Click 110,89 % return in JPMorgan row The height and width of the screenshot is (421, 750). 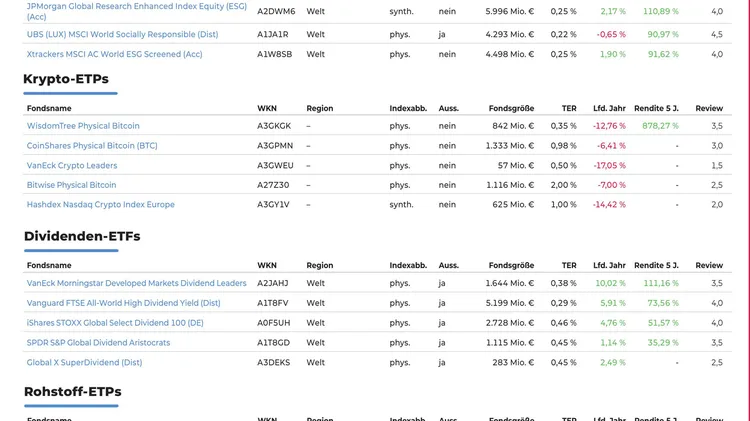pyautogui.click(x=661, y=11)
